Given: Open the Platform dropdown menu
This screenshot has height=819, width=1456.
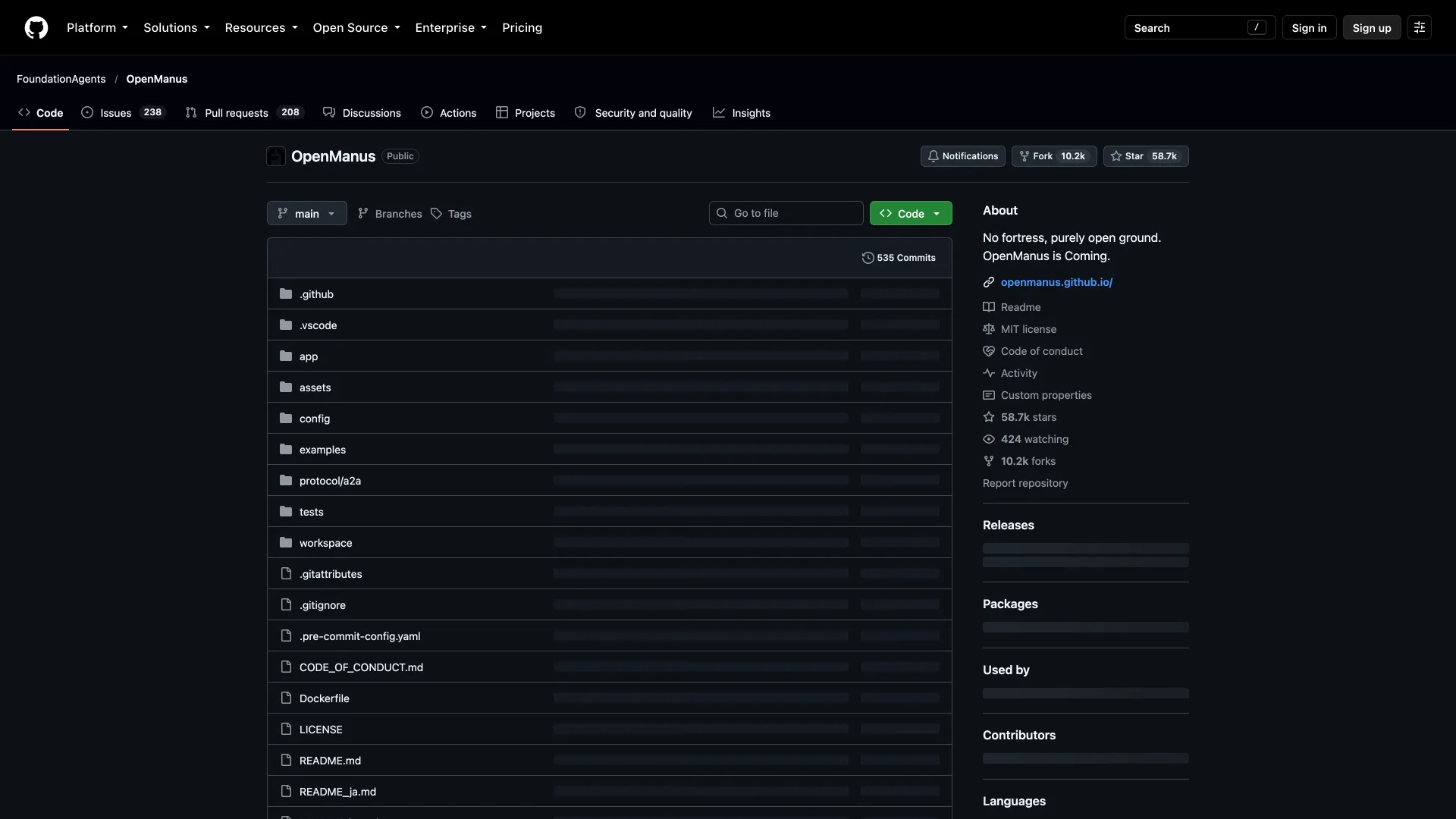Looking at the screenshot, I should coord(97,27).
